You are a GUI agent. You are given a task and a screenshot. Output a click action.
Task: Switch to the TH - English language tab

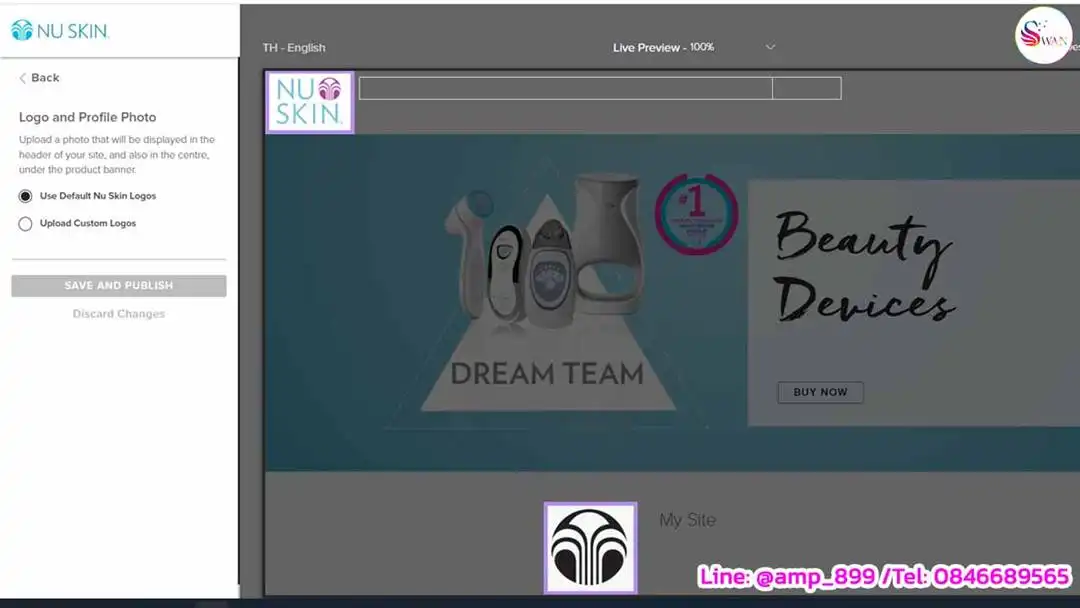[x=294, y=46]
